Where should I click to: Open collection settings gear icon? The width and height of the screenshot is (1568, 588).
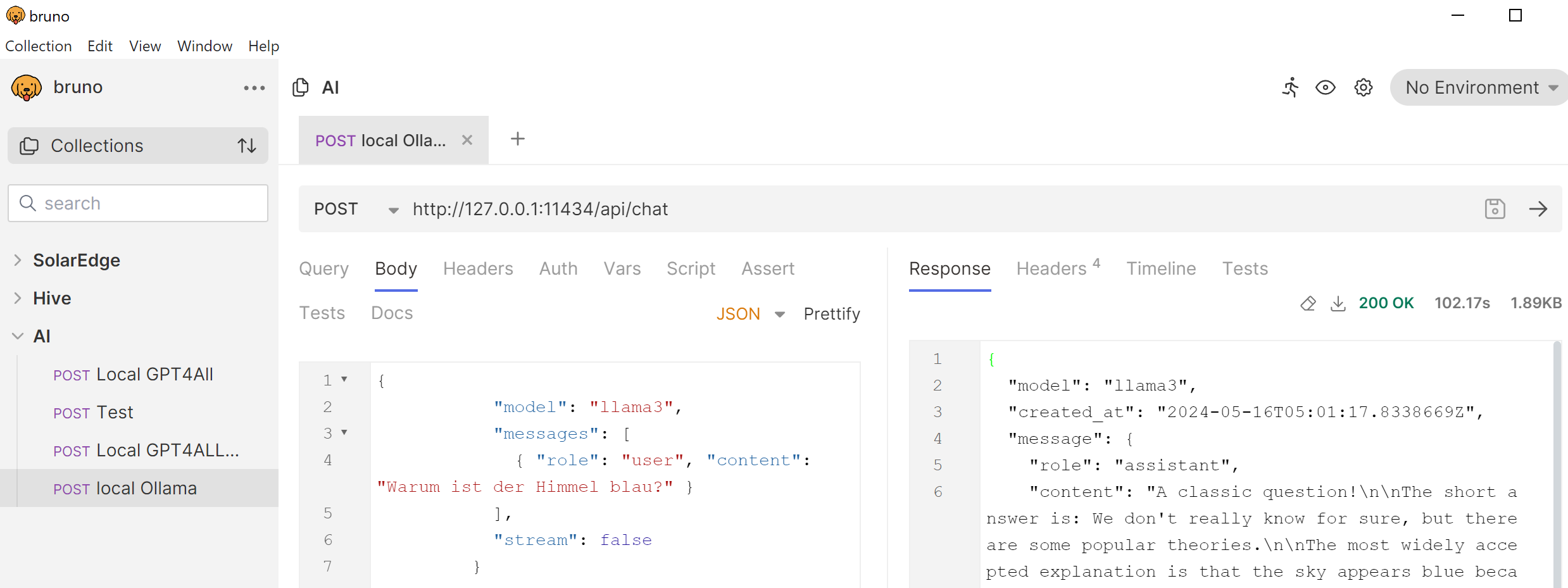pyautogui.click(x=1364, y=87)
